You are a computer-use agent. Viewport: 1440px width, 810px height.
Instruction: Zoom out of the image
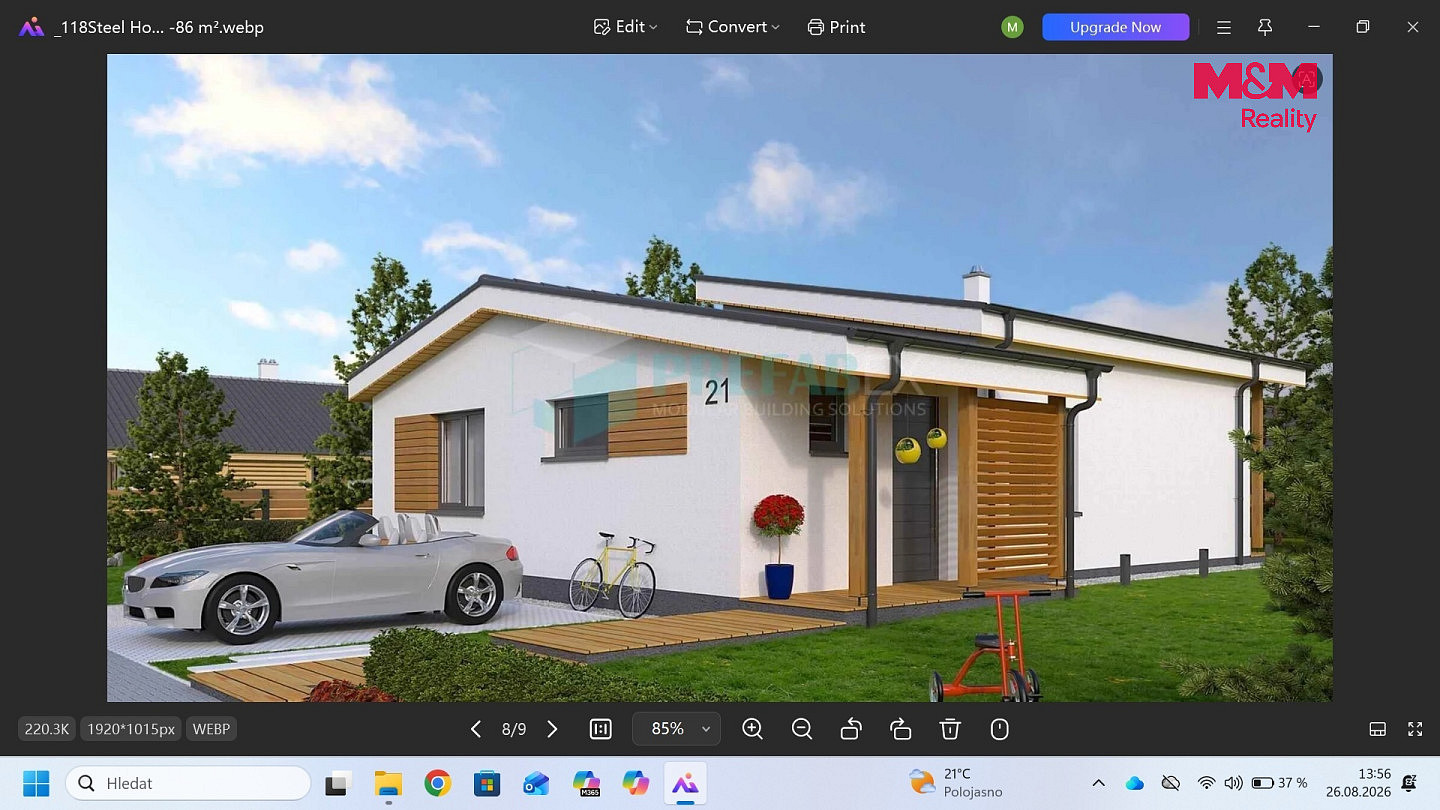point(802,729)
